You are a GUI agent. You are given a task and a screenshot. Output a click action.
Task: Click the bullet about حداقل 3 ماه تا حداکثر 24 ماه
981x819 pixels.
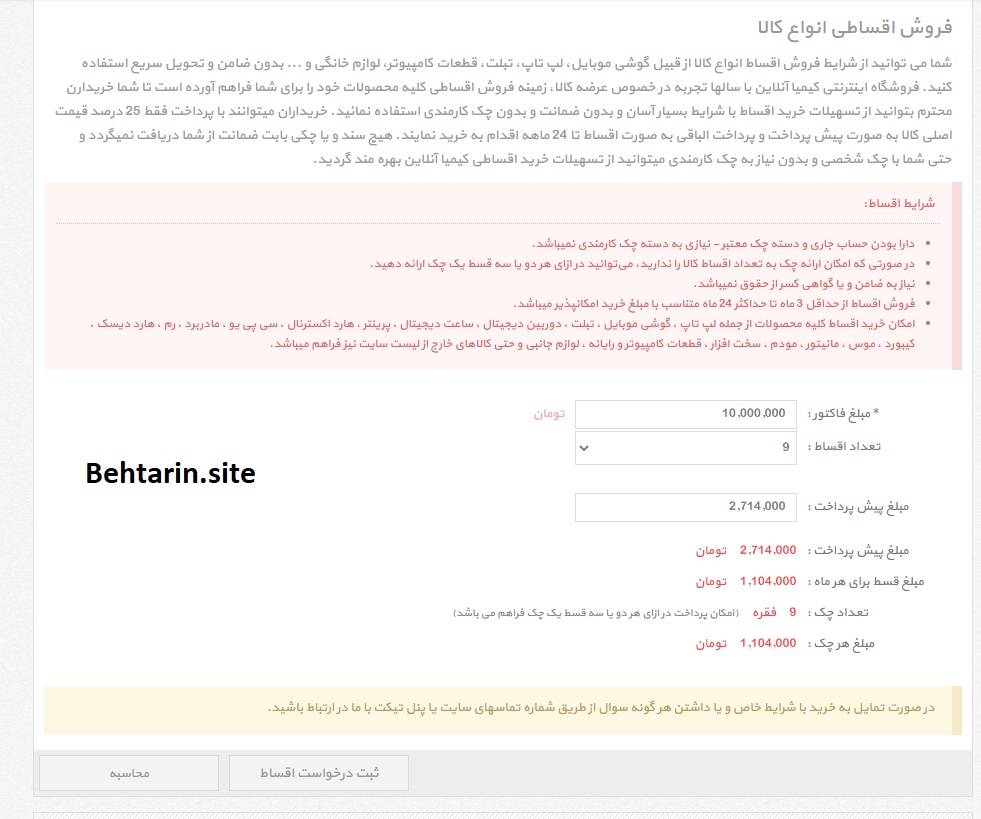click(714, 304)
